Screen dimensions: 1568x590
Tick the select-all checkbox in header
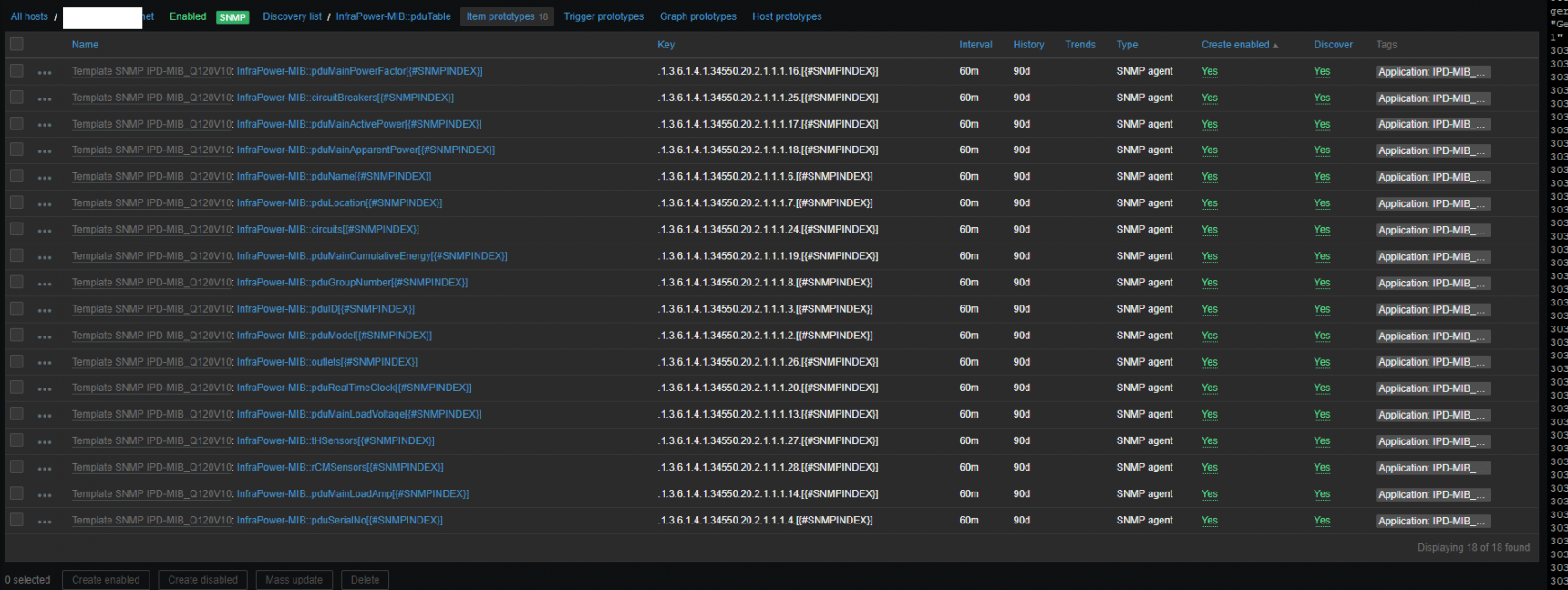point(16,44)
